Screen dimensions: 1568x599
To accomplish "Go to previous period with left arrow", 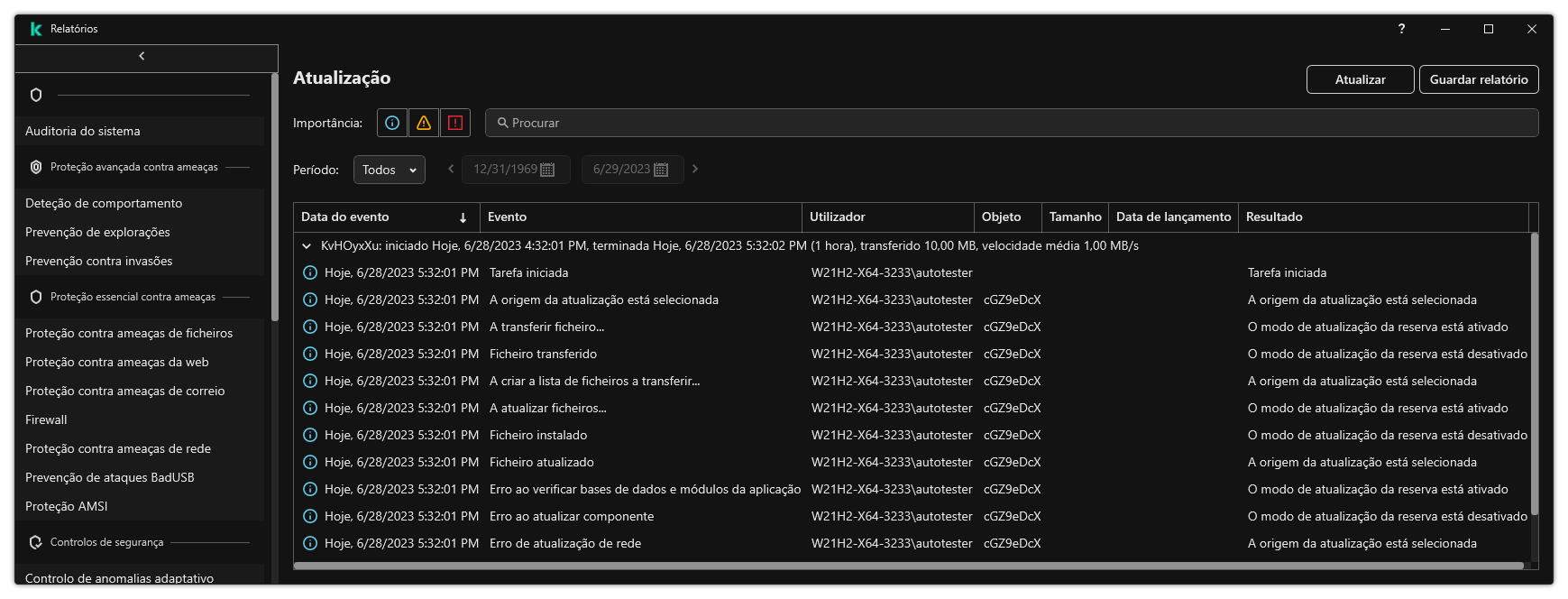I will [x=451, y=169].
